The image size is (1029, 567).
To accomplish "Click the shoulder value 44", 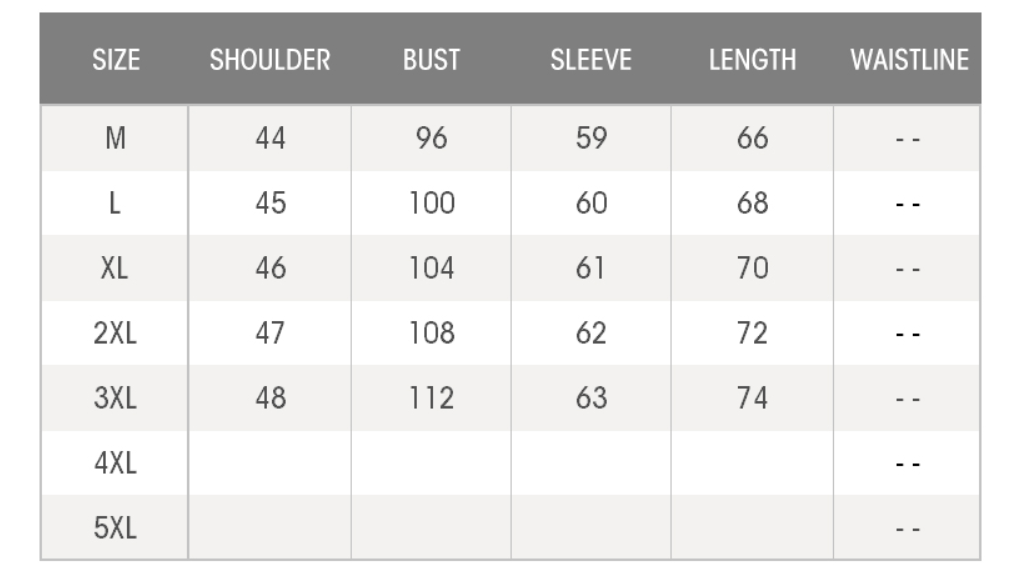I will pyautogui.click(x=270, y=139).
